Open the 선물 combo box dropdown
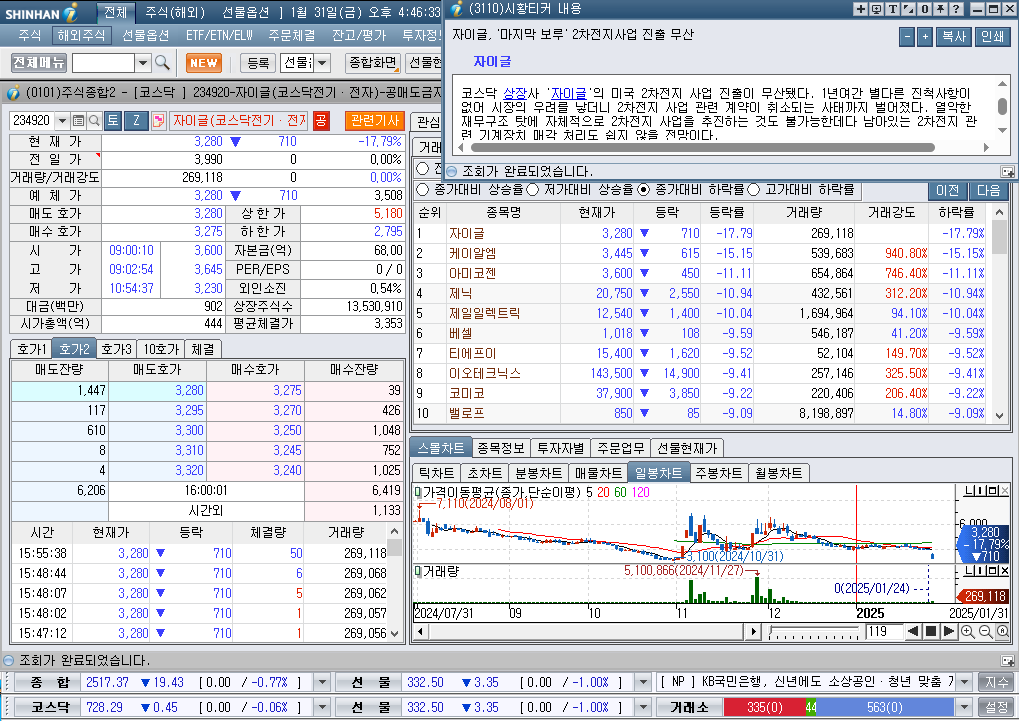Image resolution: width=1019 pixels, height=721 pixels. pyautogui.click(x=322, y=63)
